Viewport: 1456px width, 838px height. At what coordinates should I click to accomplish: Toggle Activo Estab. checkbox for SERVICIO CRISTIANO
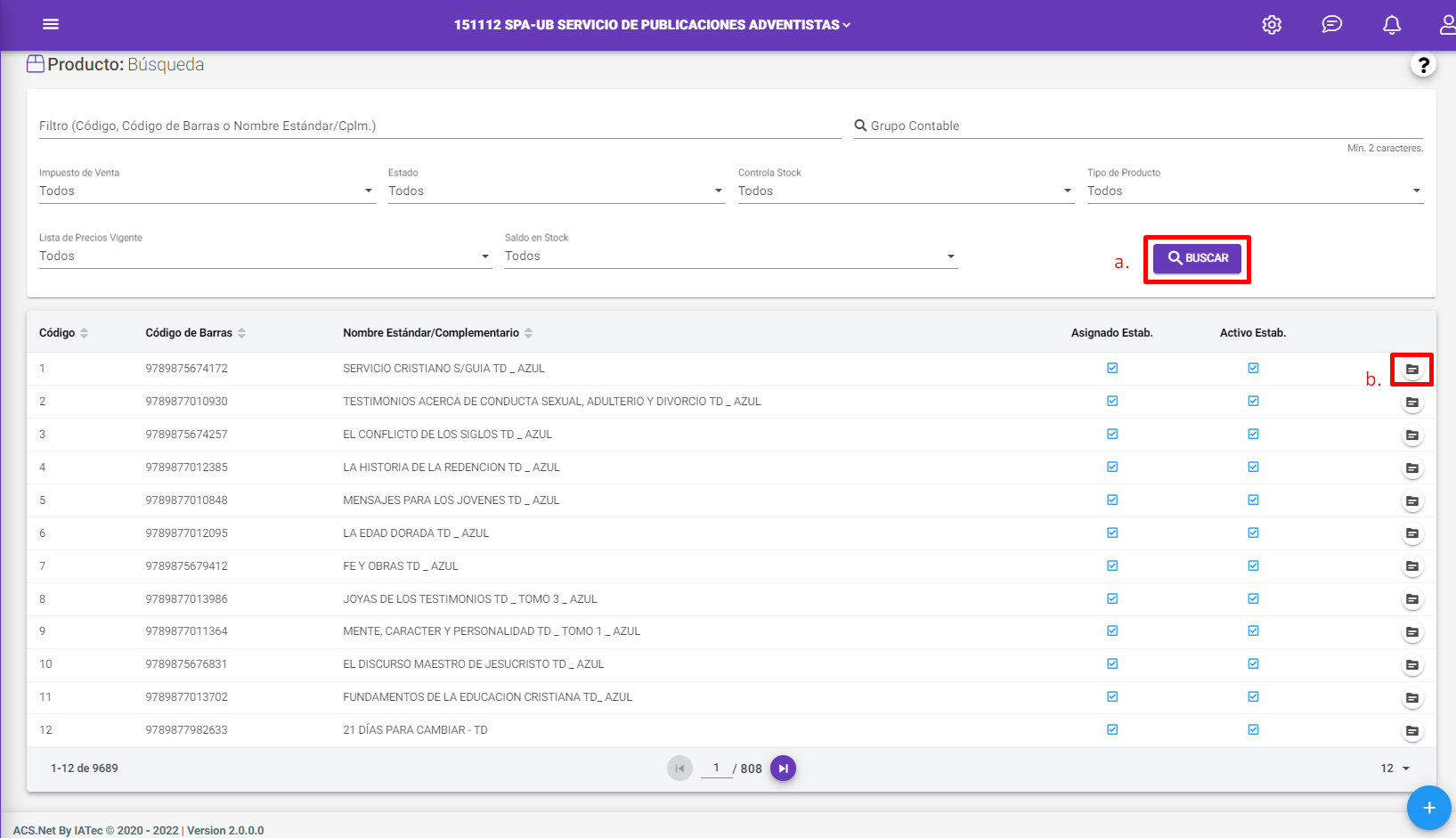point(1253,368)
